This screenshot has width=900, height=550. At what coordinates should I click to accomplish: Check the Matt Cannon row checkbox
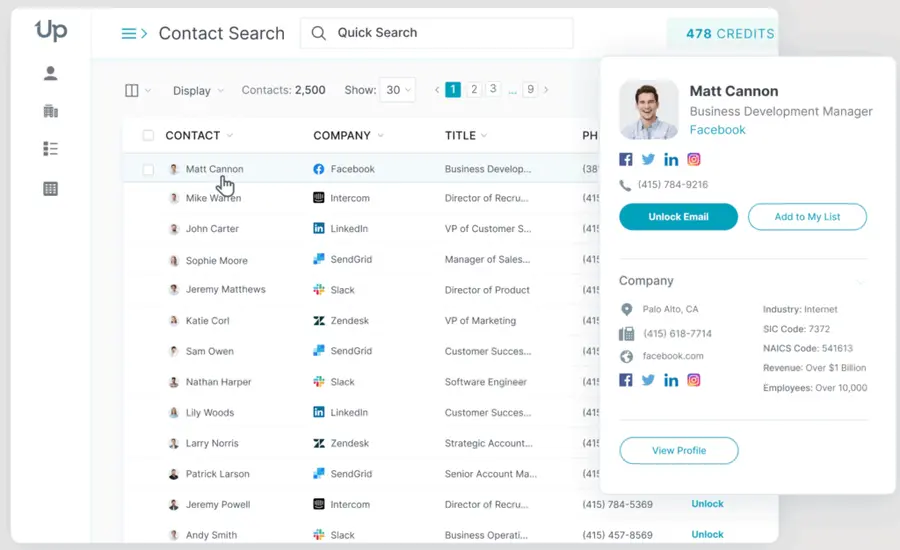point(148,169)
